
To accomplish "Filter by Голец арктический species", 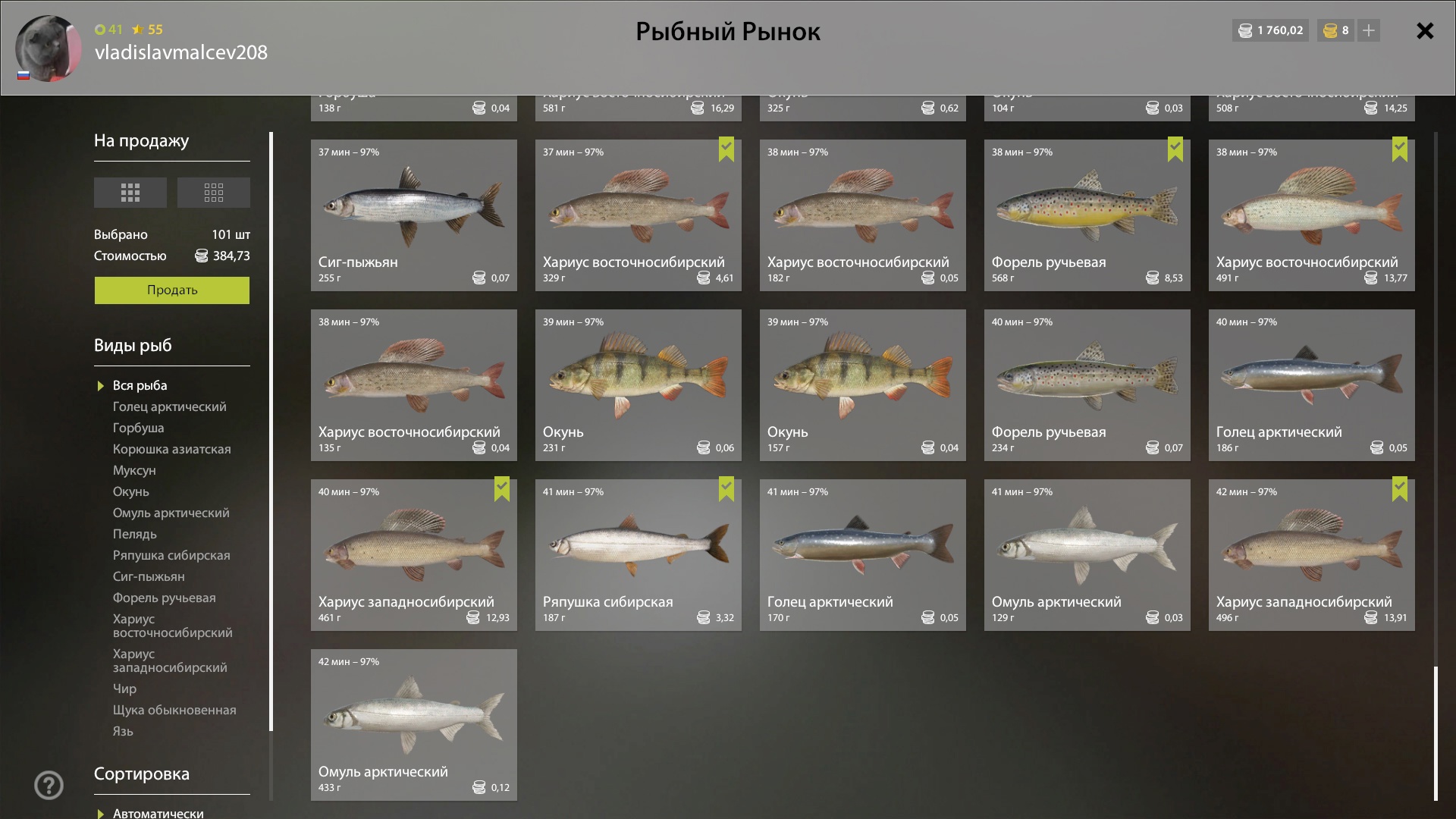I will (x=169, y=406).
